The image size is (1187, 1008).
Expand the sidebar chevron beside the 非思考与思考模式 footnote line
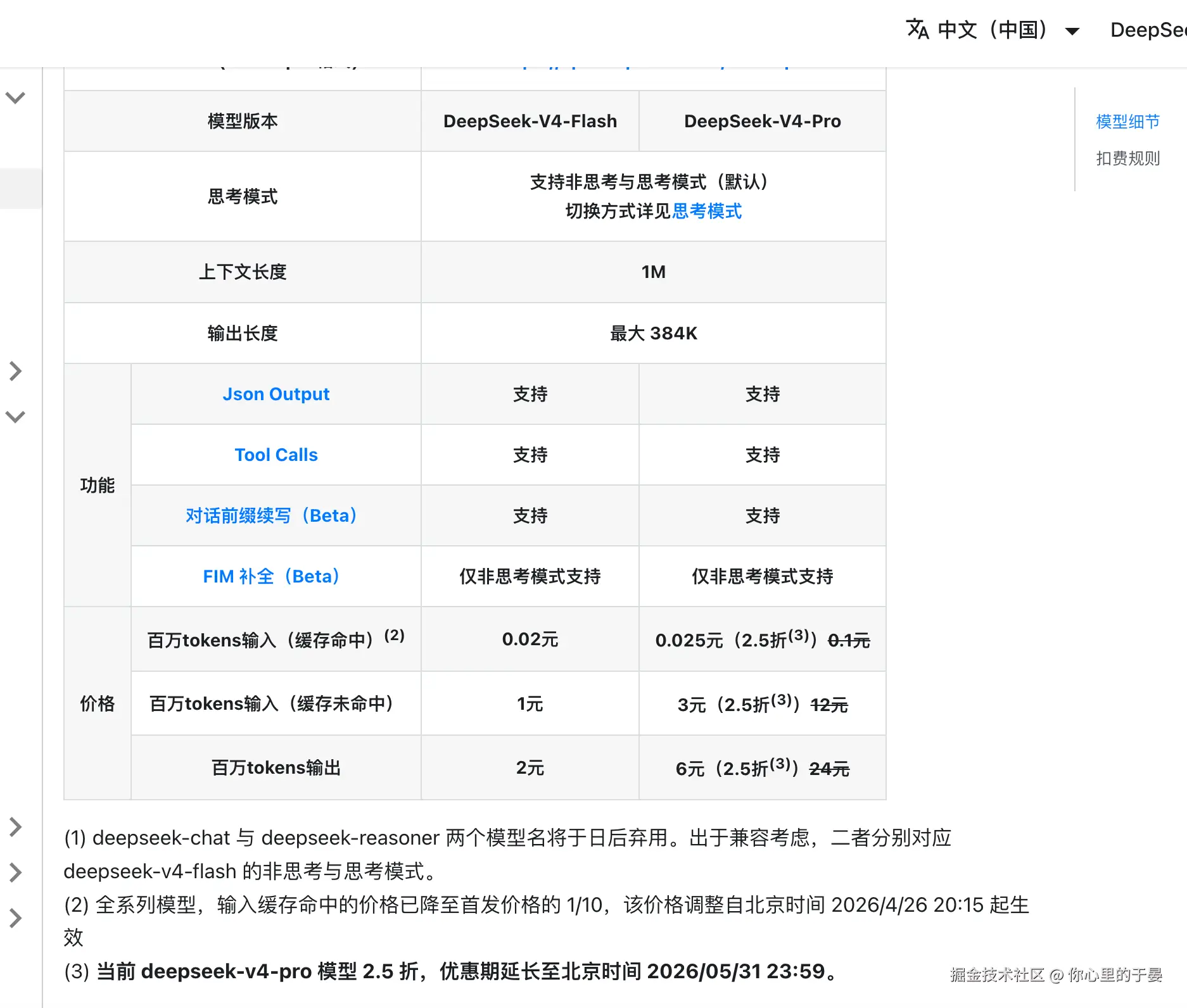click(x=15, y=873)
